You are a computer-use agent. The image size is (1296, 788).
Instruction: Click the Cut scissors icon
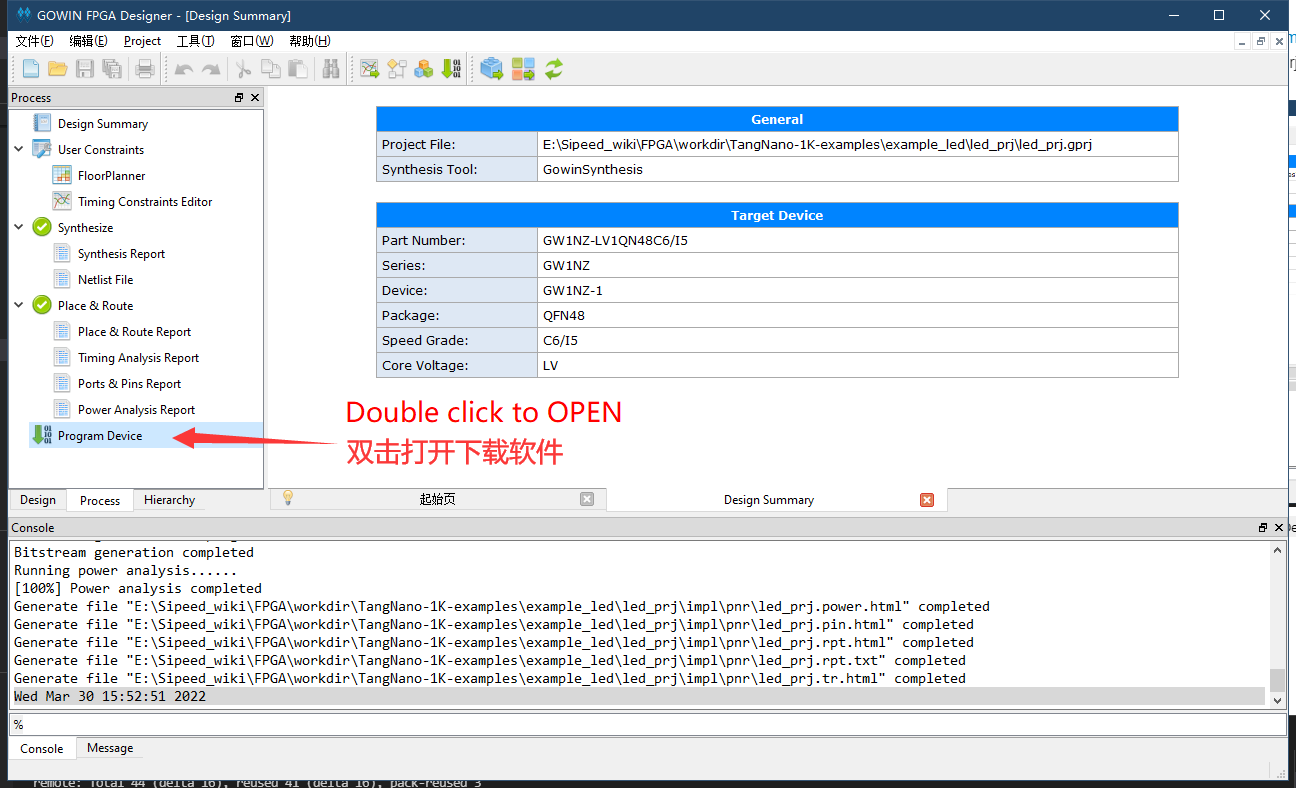243,69
